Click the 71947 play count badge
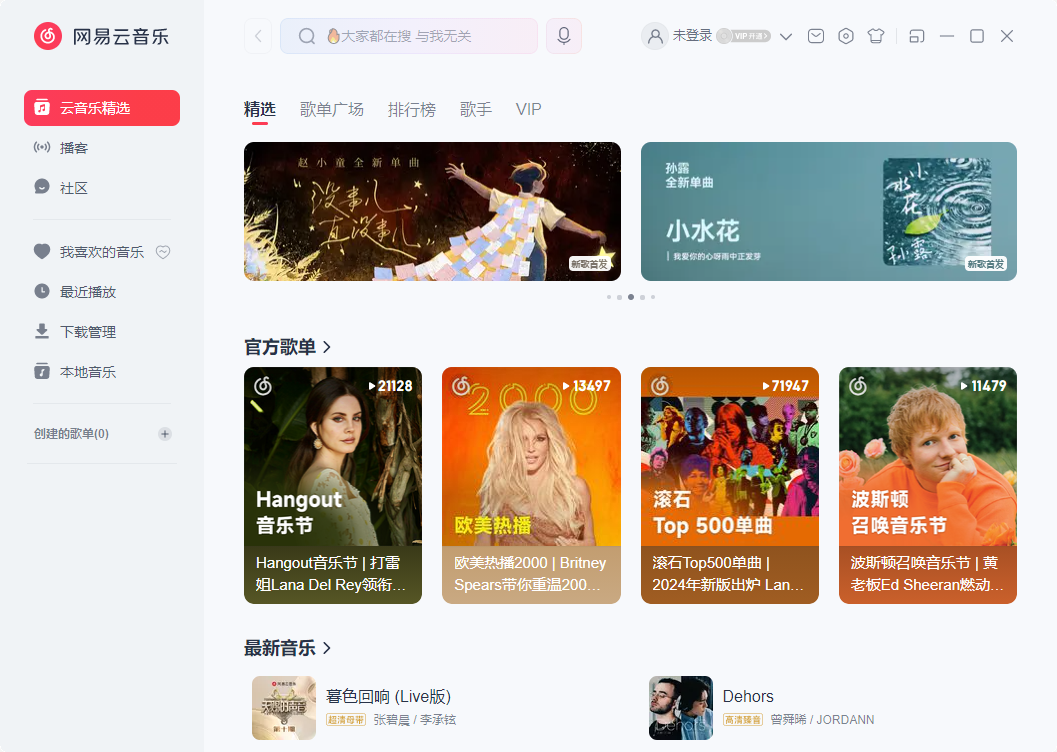Viewport: 1057px width, 752px height. click(785, 386)
